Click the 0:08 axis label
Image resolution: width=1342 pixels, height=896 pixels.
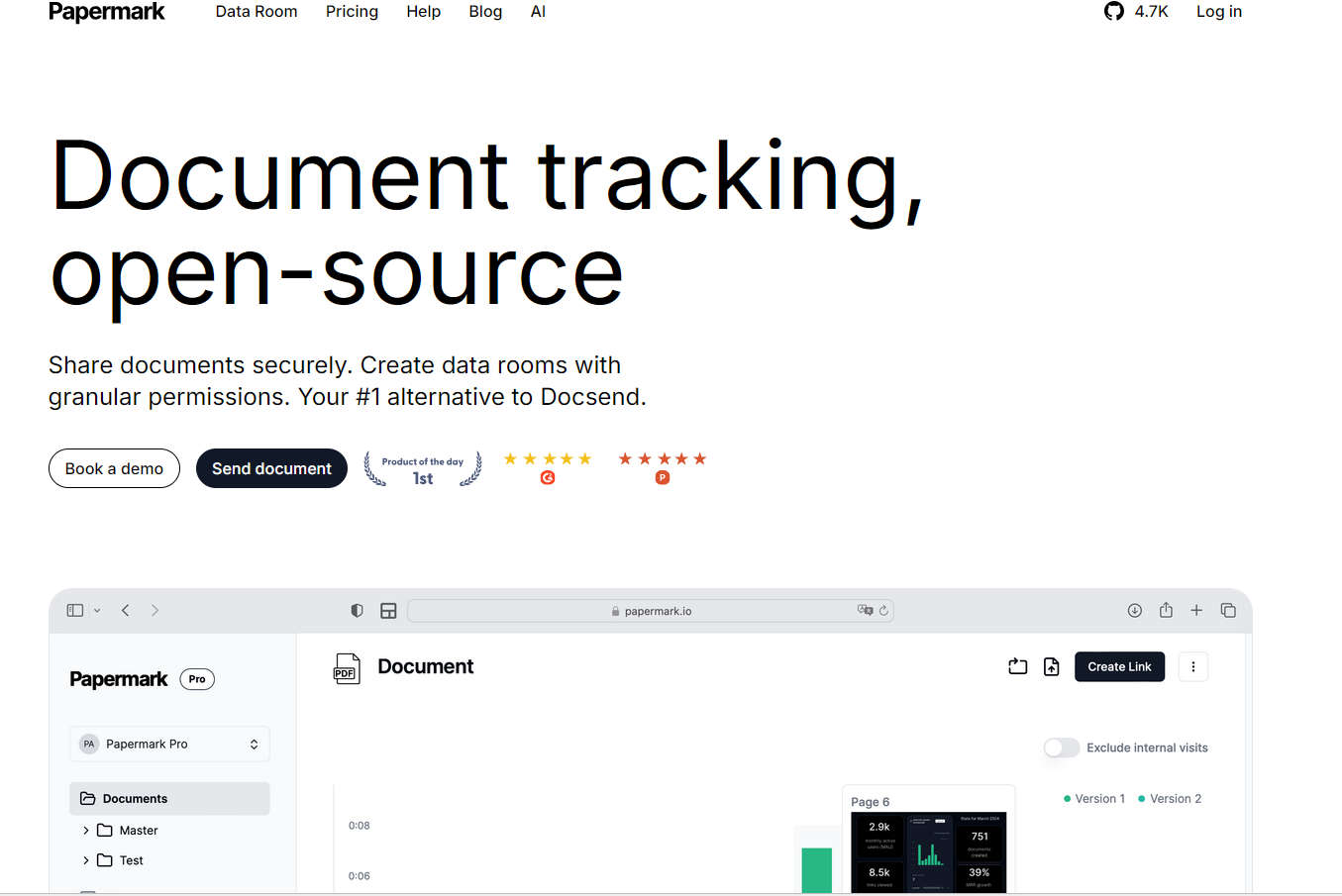(x=360, y=826)
